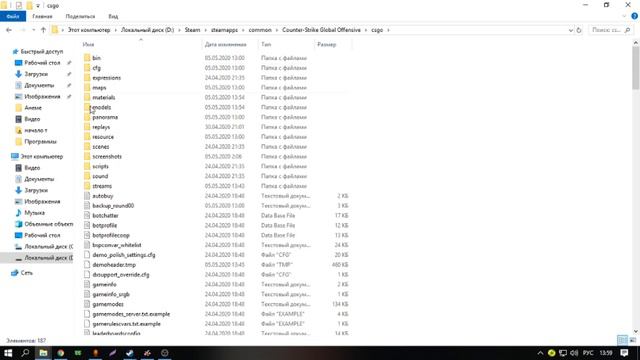The height and width of the screenshot is (360, 640).
Task: Open the address bar history dropdown
Action: pos(571,30)
